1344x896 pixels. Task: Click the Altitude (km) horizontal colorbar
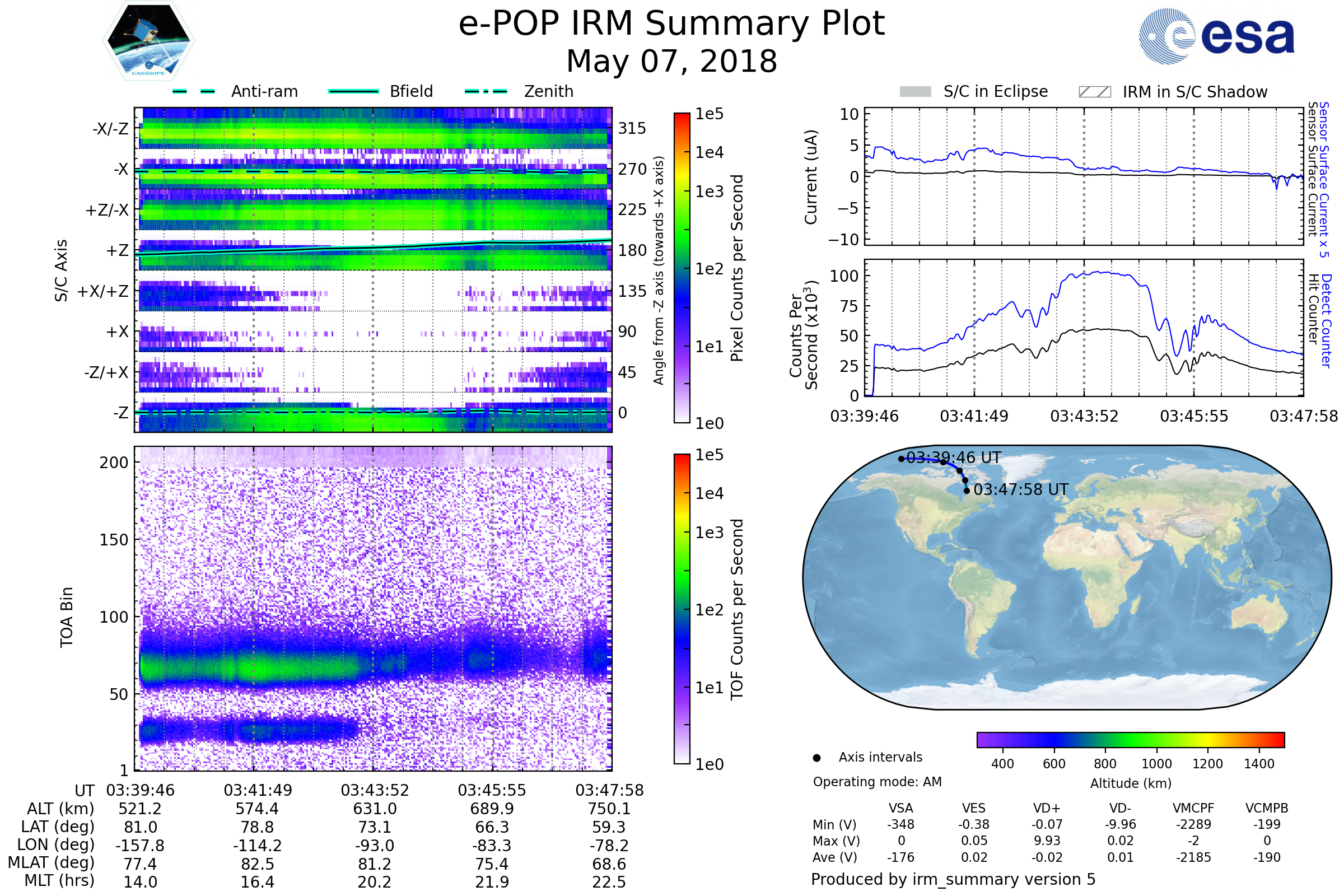1130,740
